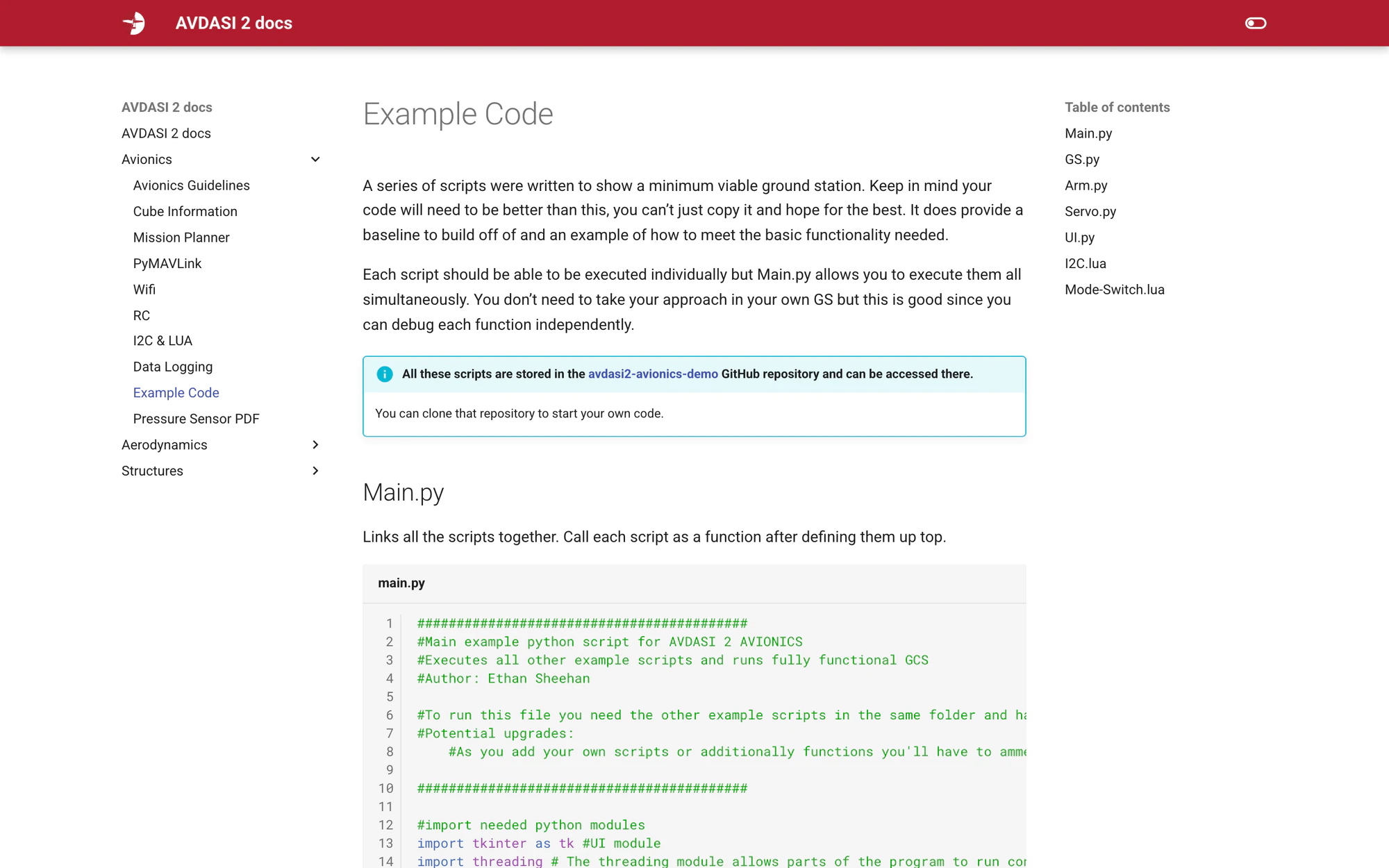Toggle the dark/light mode switch

[1255, 23]
